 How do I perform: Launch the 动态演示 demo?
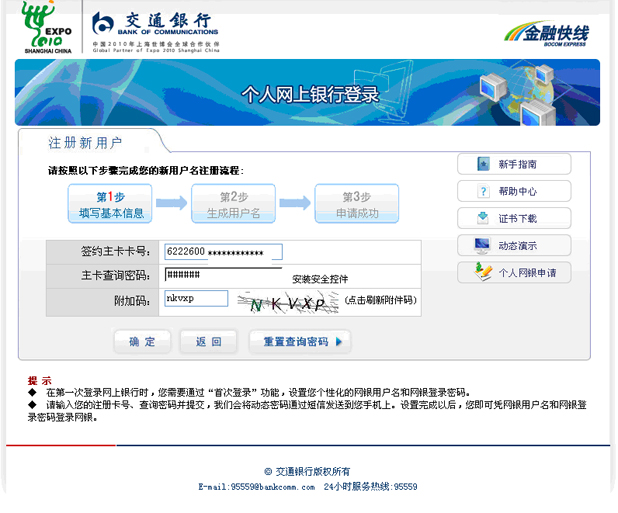click(514, 245)
